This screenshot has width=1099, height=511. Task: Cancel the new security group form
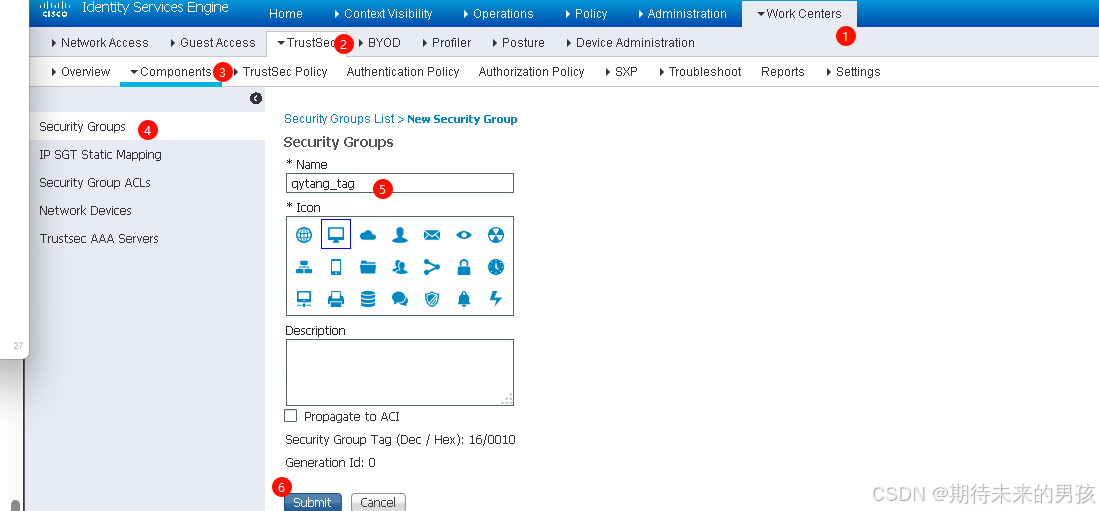(378, 503)
